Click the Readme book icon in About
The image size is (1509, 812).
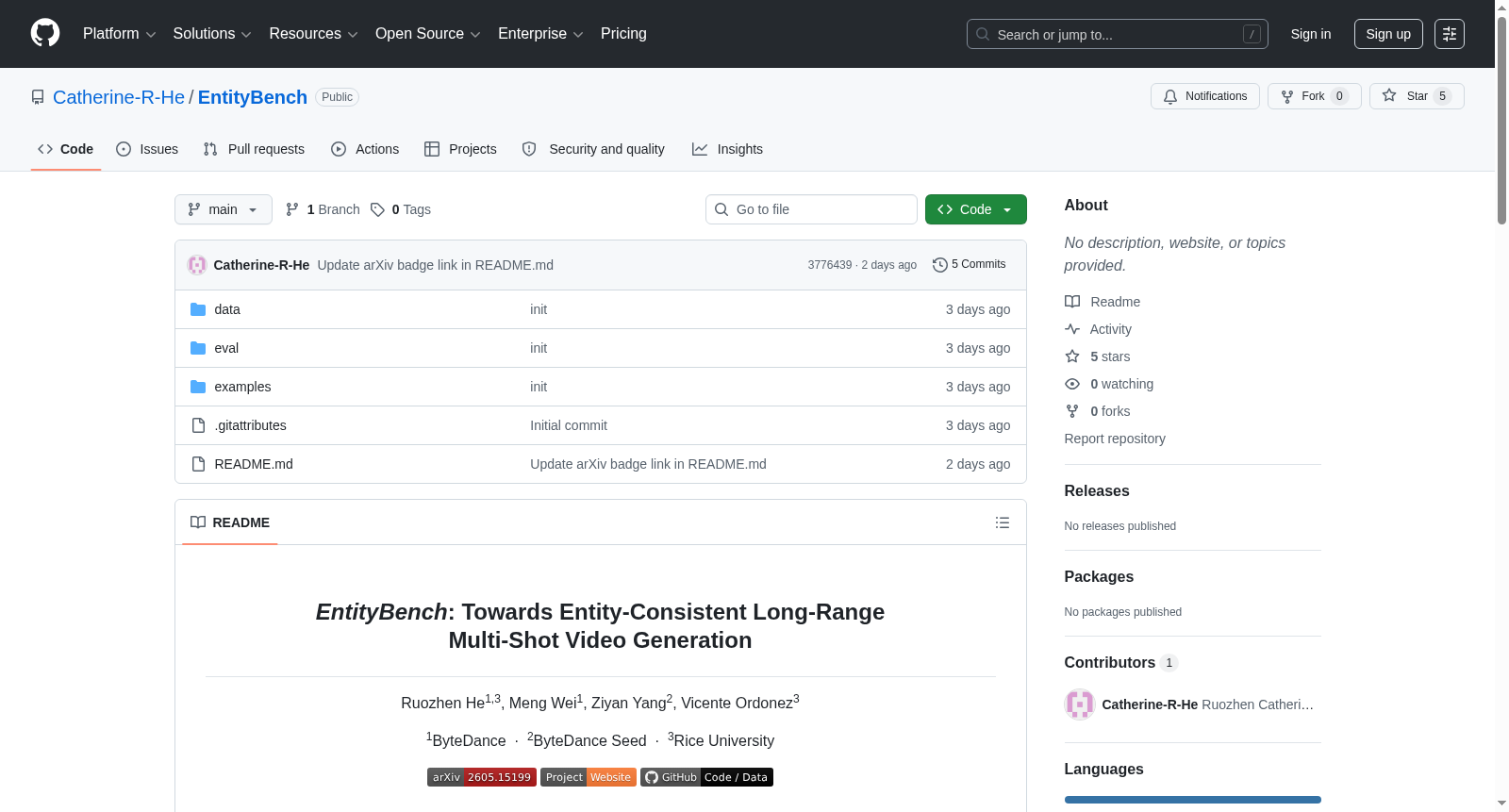tap(1072, 302)
